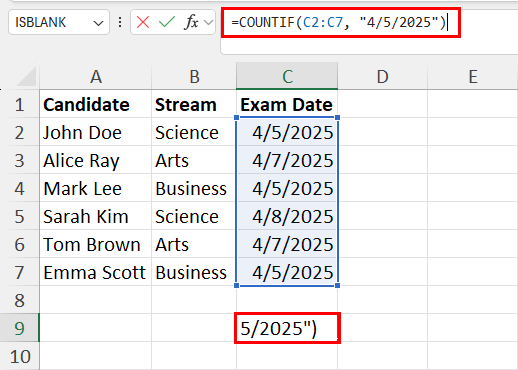Click Science in John Doe's row
Image resolution: width=518 pixels, height=370 pixels.
(194, 132)
